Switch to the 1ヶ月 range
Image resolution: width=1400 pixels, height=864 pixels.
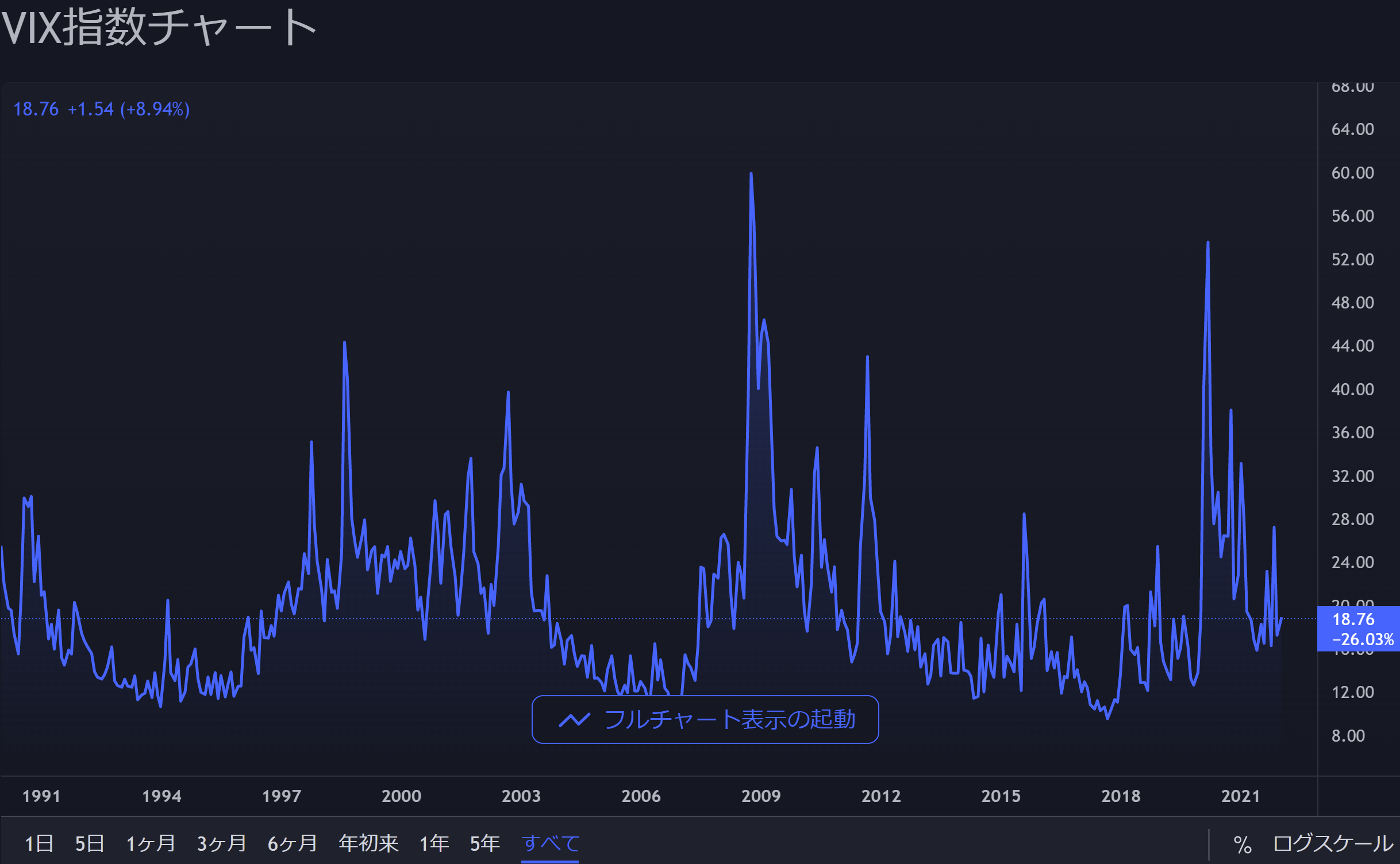[151, 843]
